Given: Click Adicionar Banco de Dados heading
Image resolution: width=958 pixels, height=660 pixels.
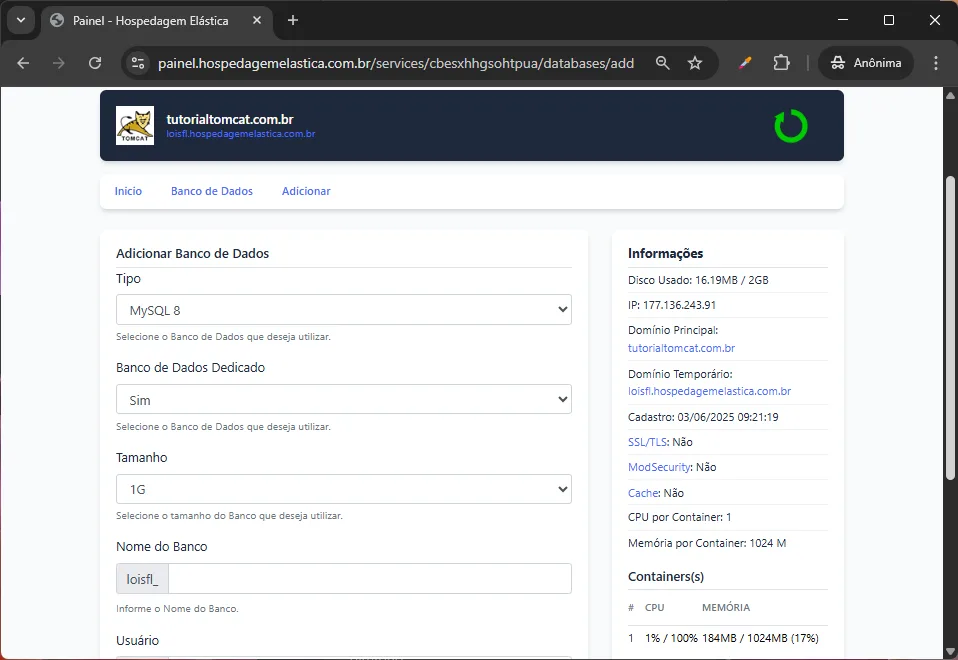Looking at the screenshot, I should point(192,254).
